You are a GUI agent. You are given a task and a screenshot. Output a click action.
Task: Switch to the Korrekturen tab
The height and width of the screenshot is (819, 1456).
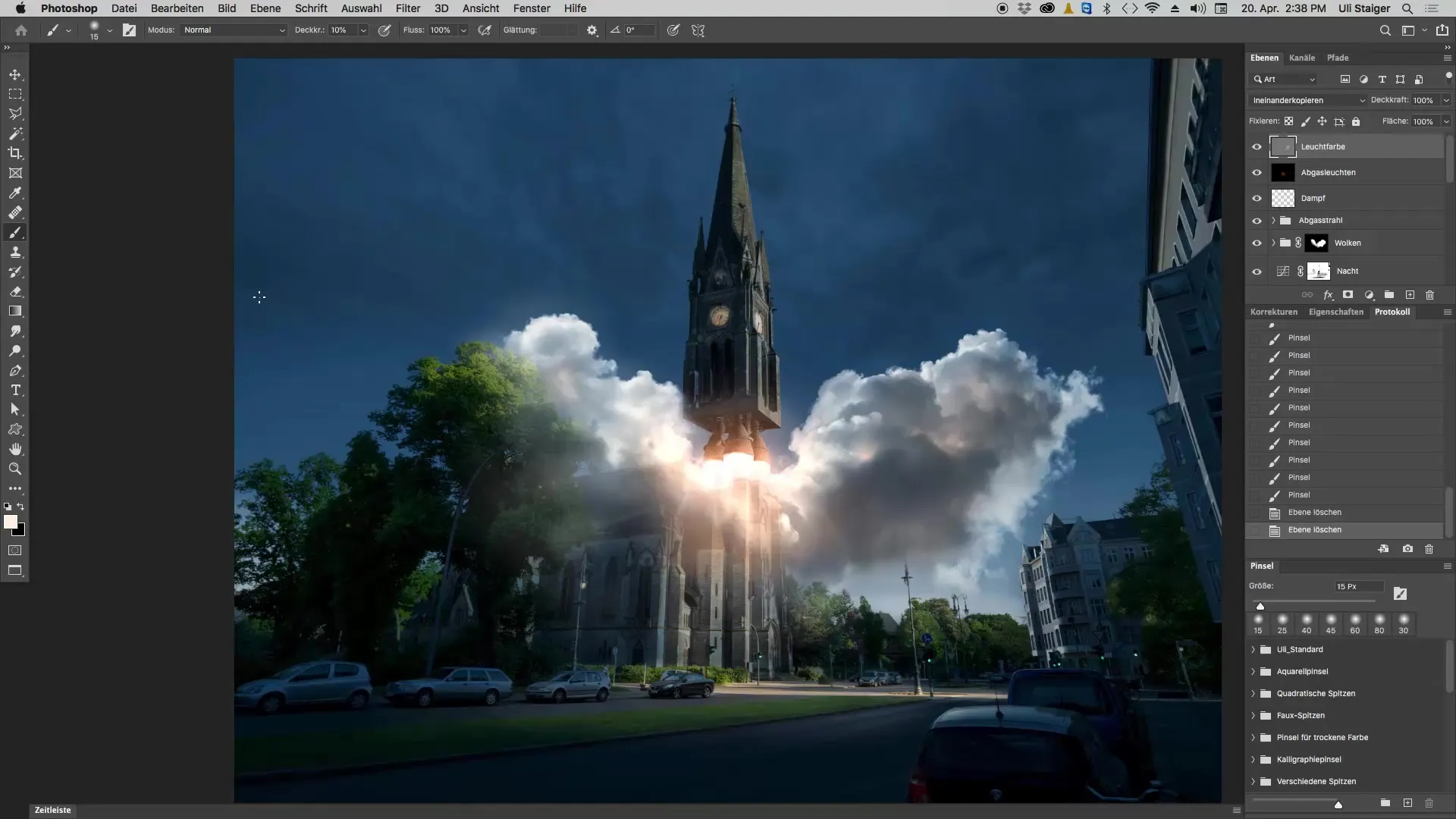tap(1274, 312)
